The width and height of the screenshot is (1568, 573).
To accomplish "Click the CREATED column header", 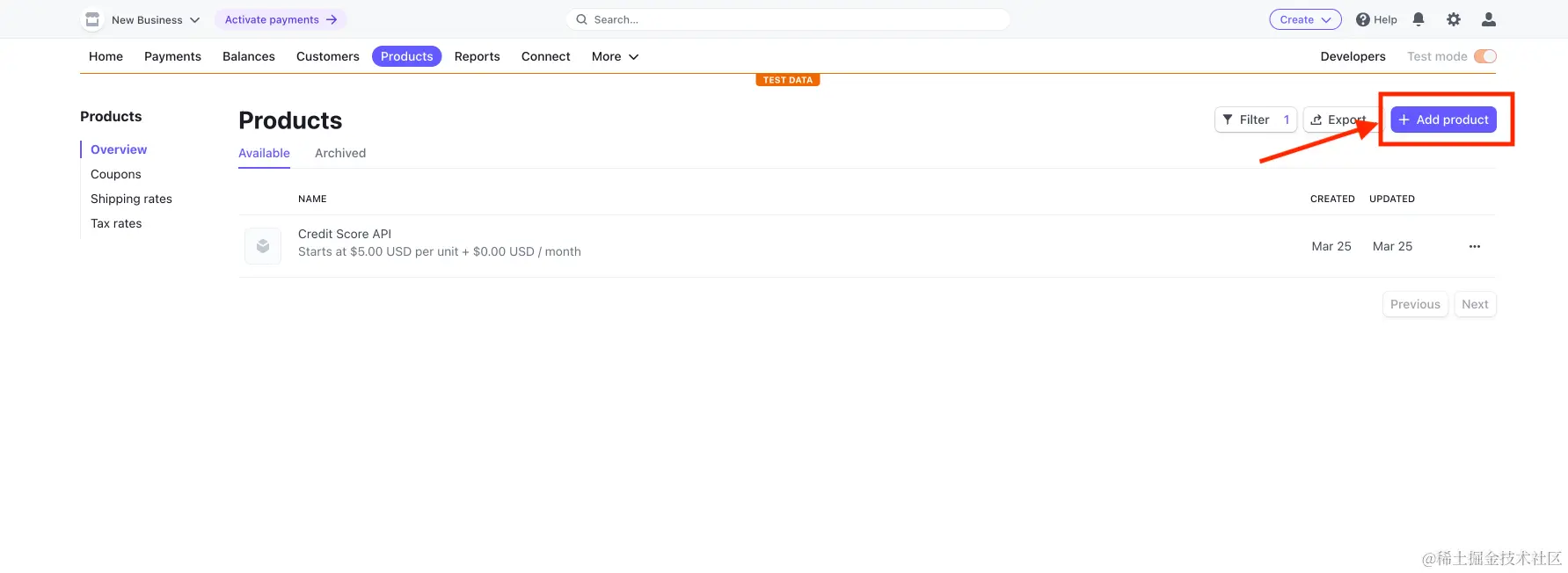I will 1332,199.
